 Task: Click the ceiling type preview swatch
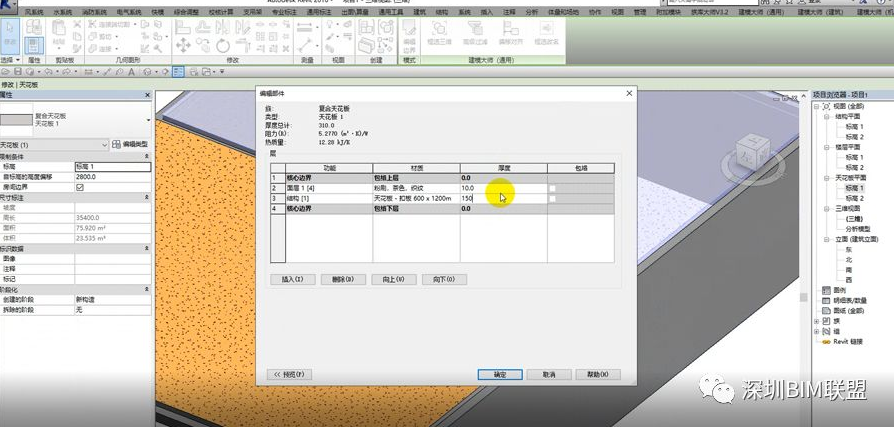[16, 120]
